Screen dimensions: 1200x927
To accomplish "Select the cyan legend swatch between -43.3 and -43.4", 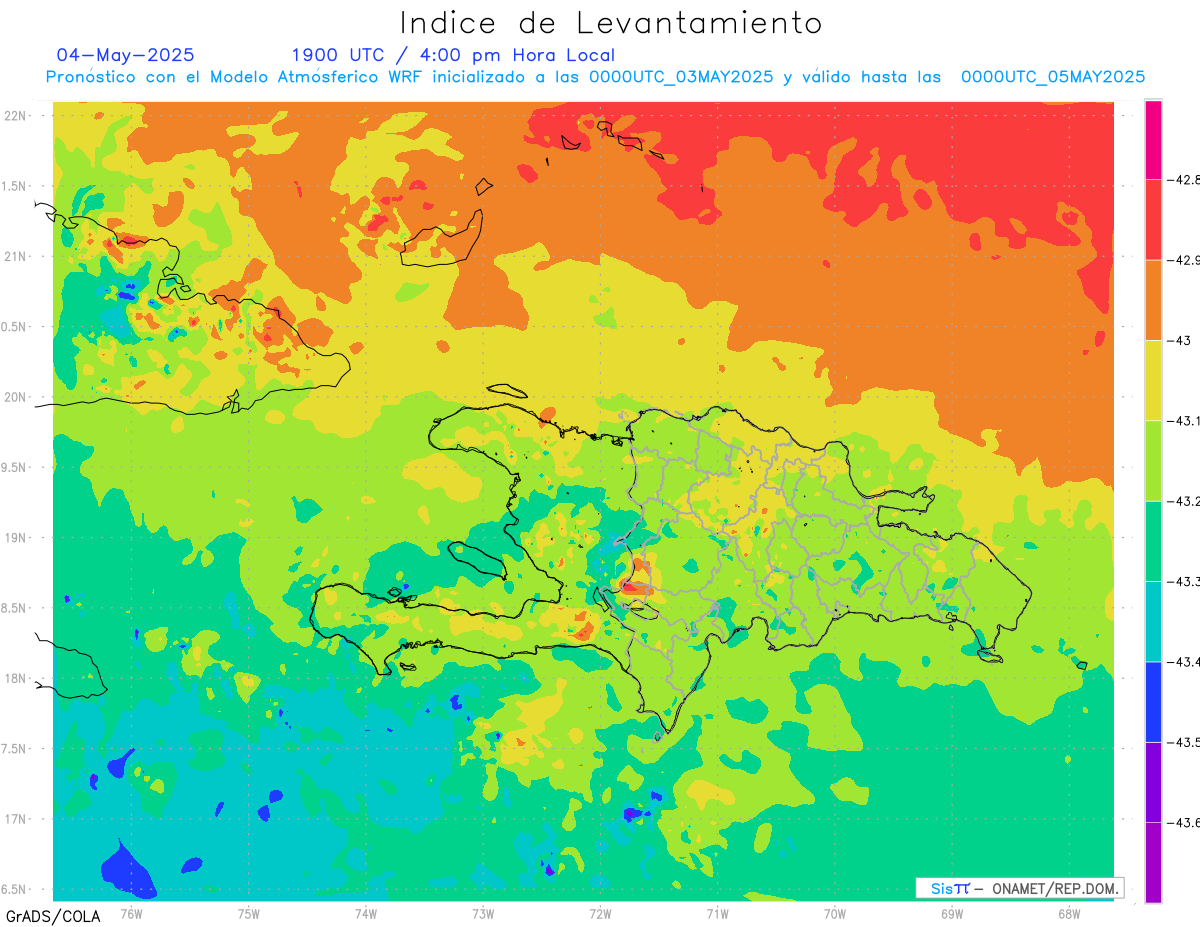I will point(1154,621).
